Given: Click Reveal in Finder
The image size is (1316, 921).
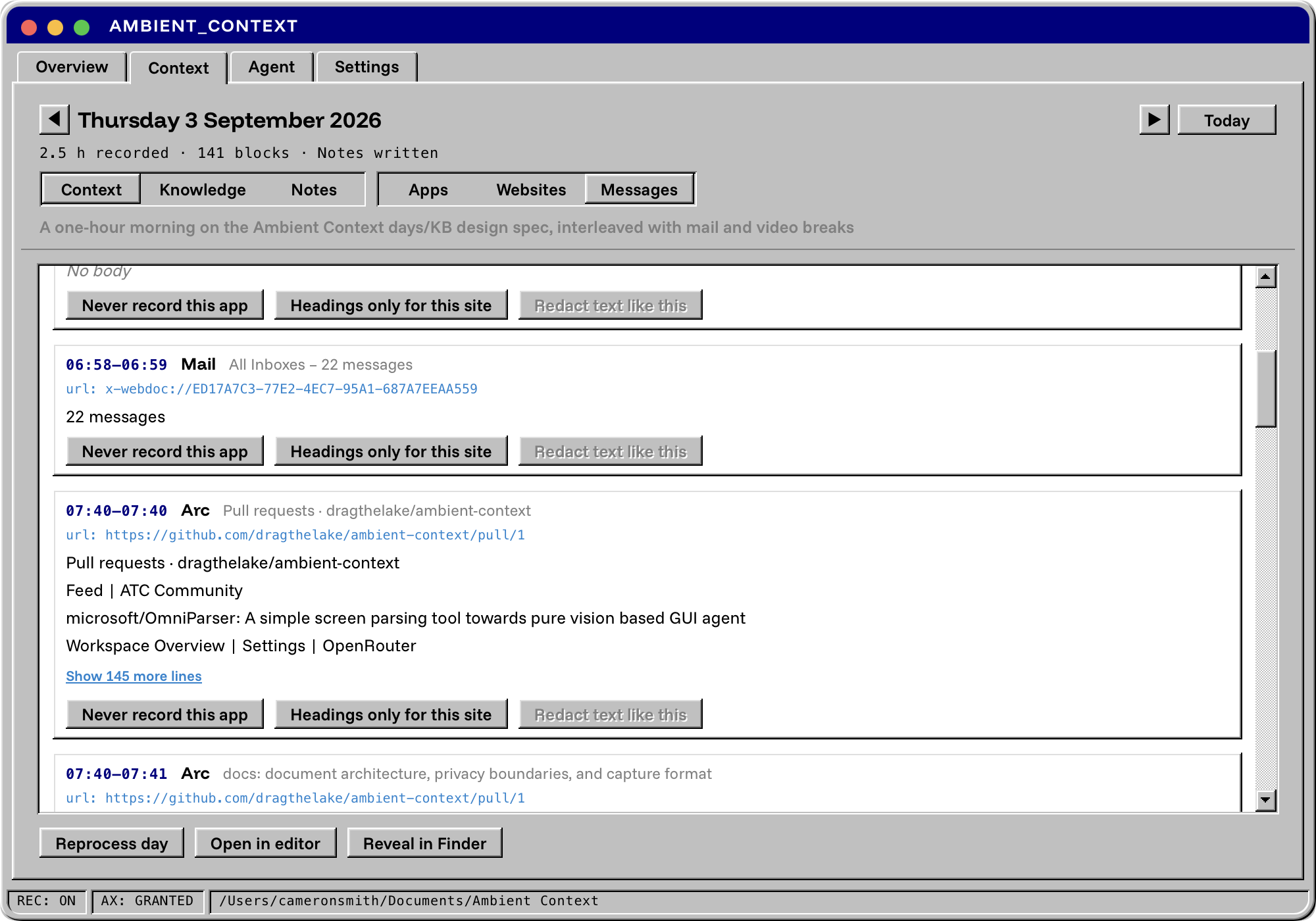Looking at the screenshot, I should 424,843.
